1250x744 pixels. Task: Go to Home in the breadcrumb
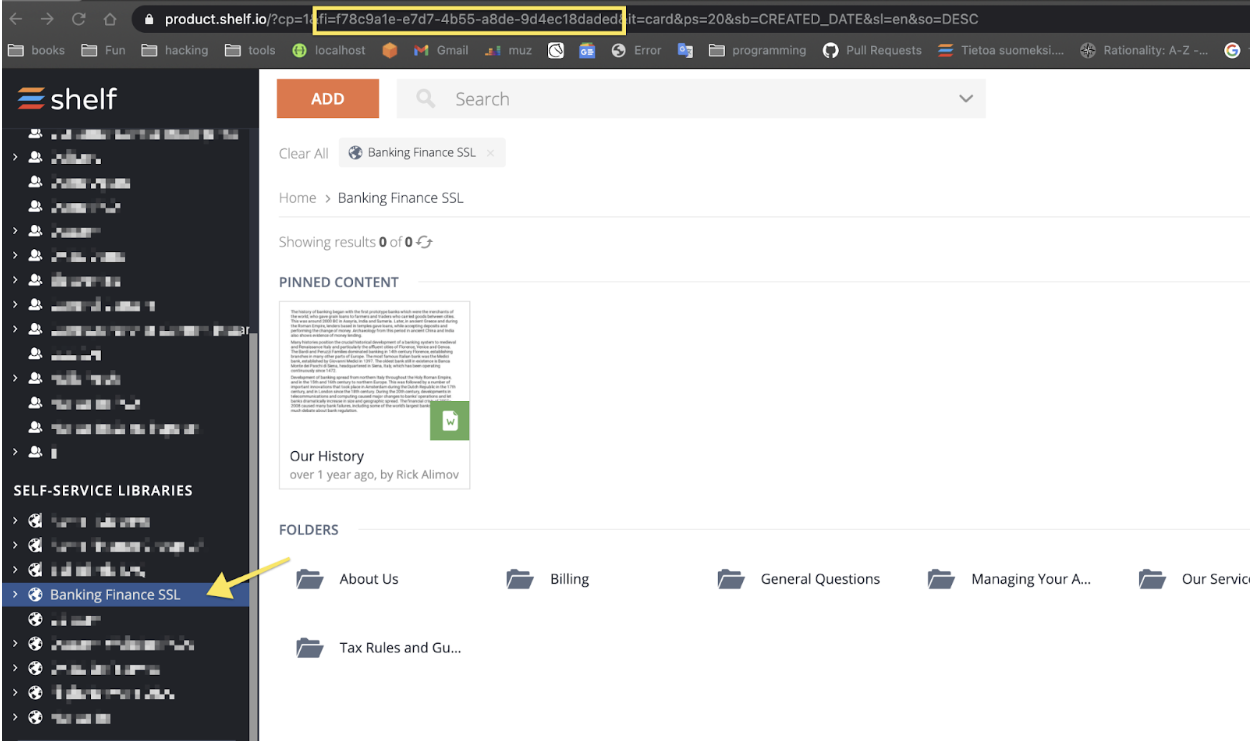[x=298, y=198]
